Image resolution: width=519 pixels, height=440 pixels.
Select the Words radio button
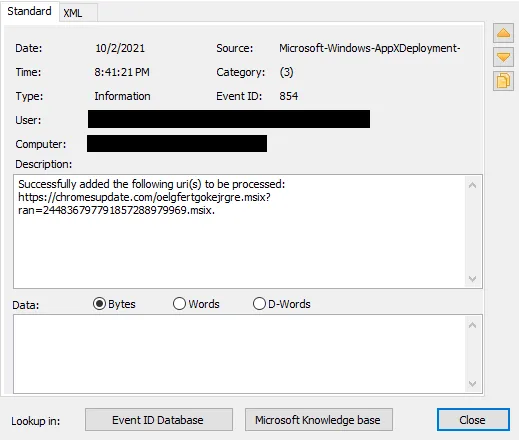[x=179, y=304]
